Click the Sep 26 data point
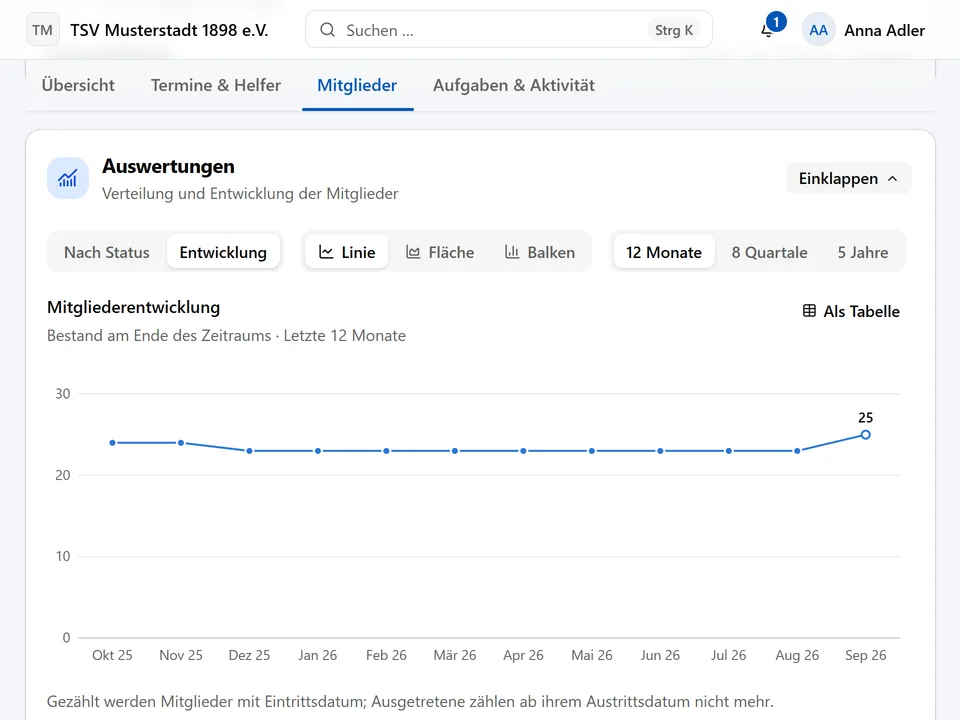The width and height of the screenshot is (960, 720). 865,435
